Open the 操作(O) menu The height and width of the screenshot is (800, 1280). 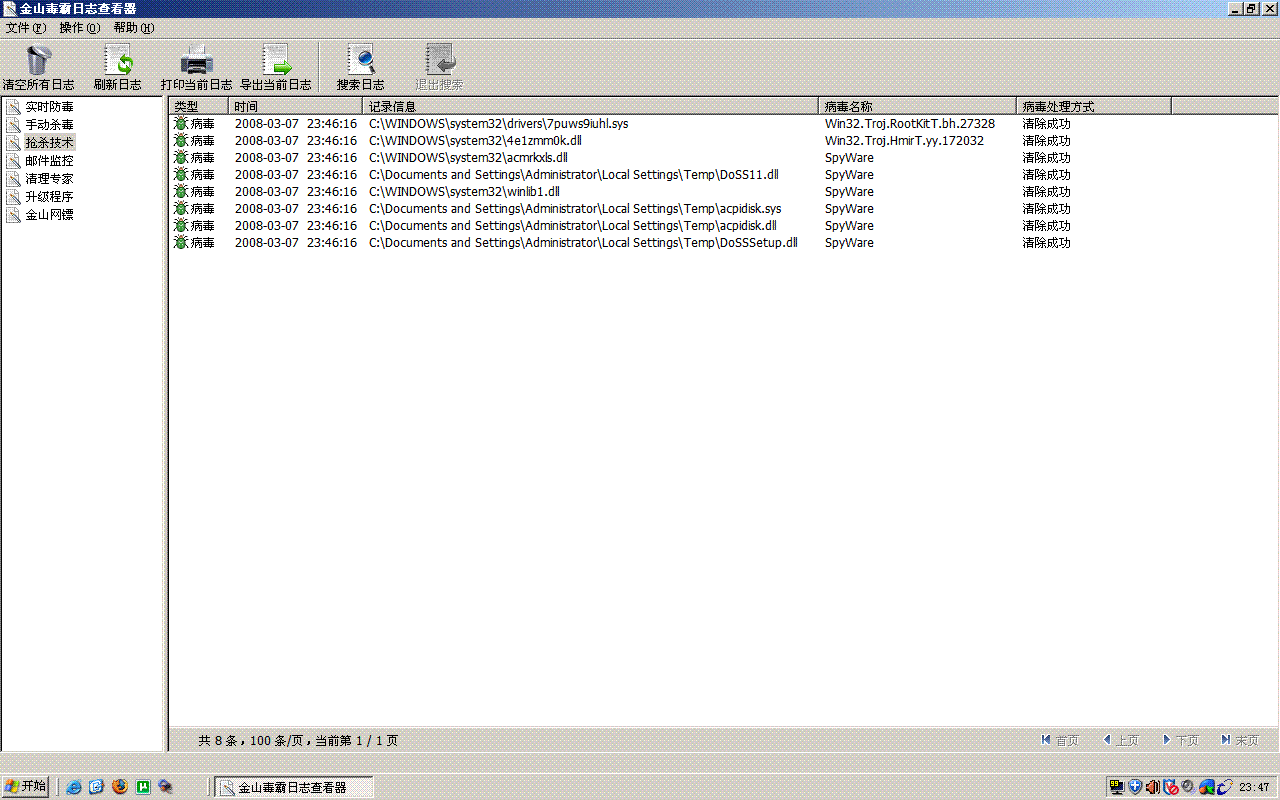(x=80, y=28)
